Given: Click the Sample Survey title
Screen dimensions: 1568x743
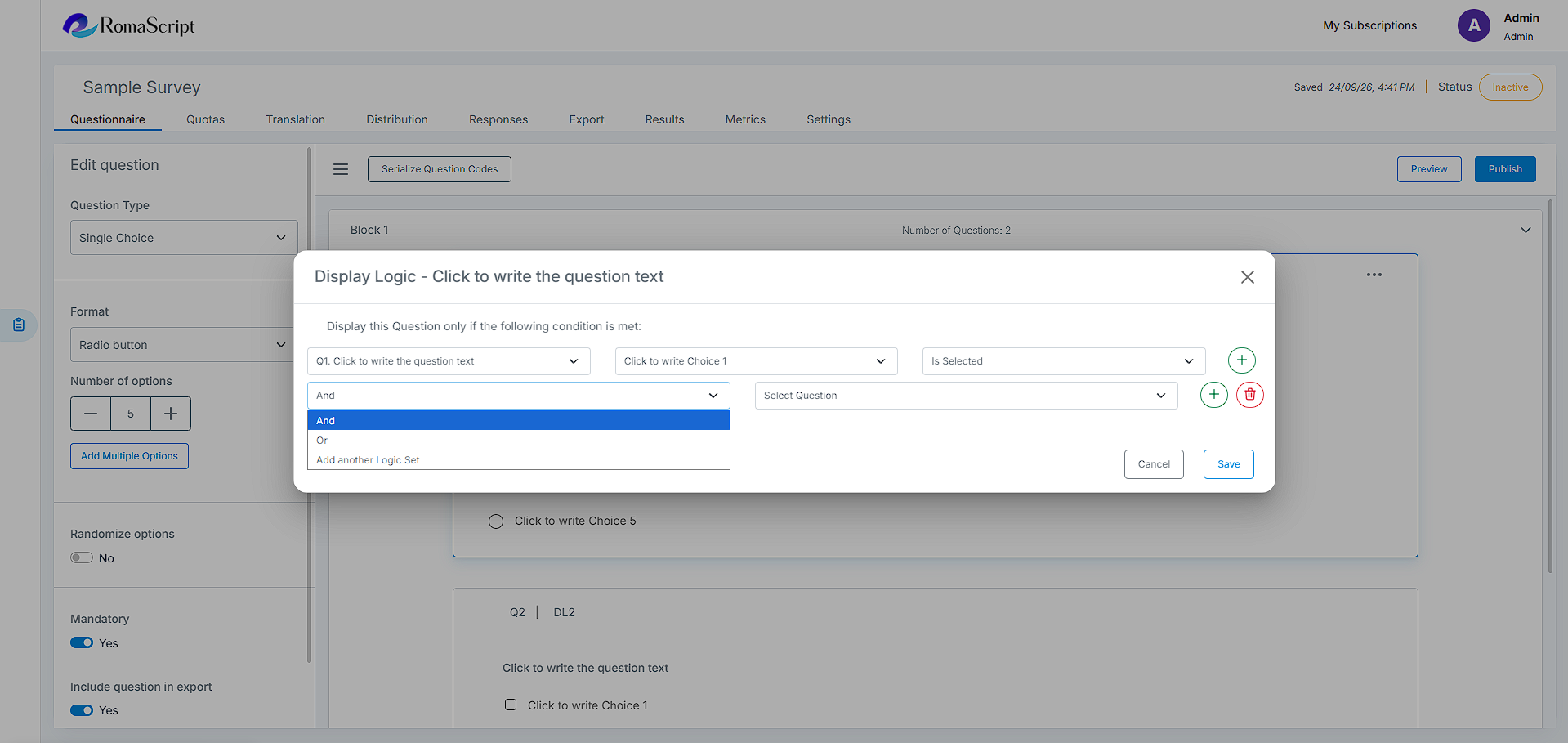Looking at the screenshot, I should click(x=141, y=87).
